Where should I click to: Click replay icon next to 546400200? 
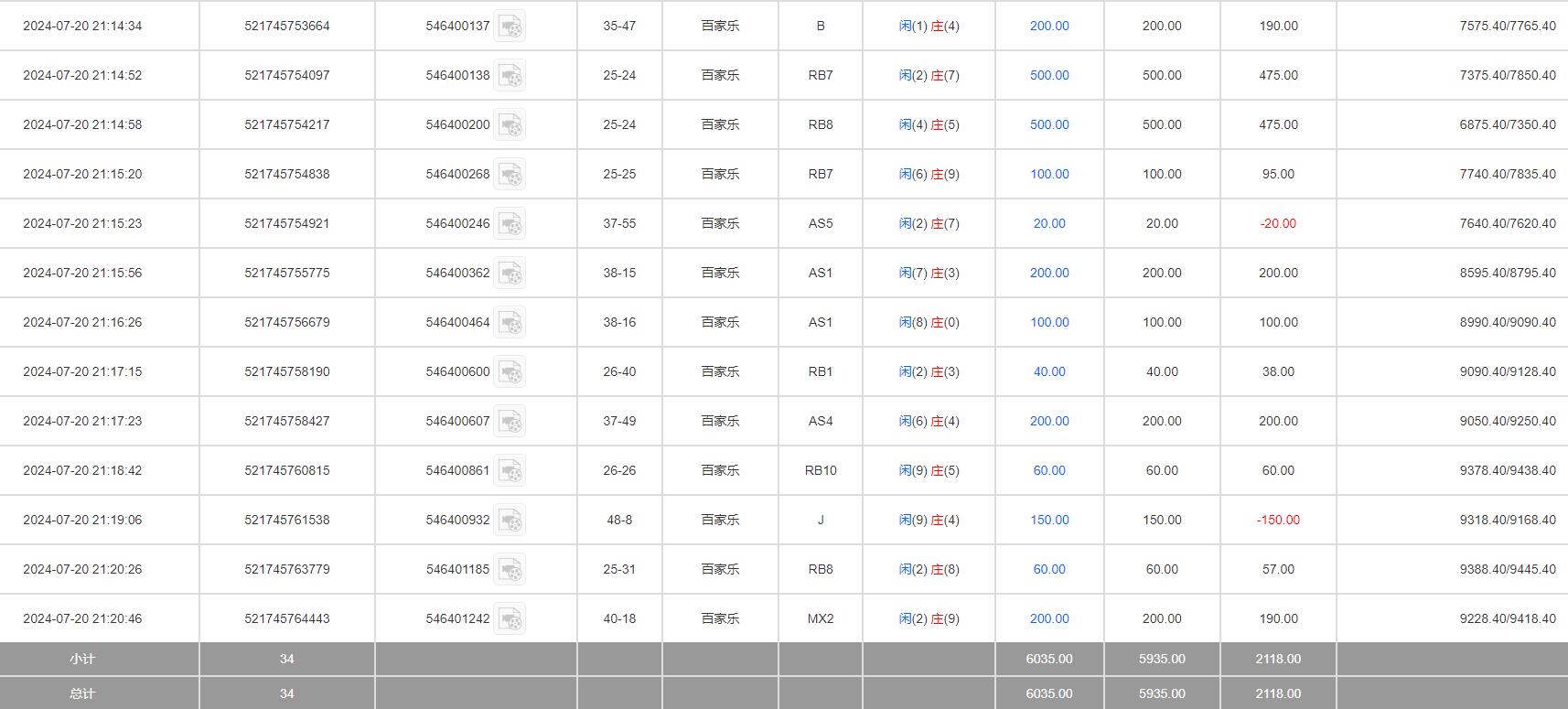tap(510, 125)
